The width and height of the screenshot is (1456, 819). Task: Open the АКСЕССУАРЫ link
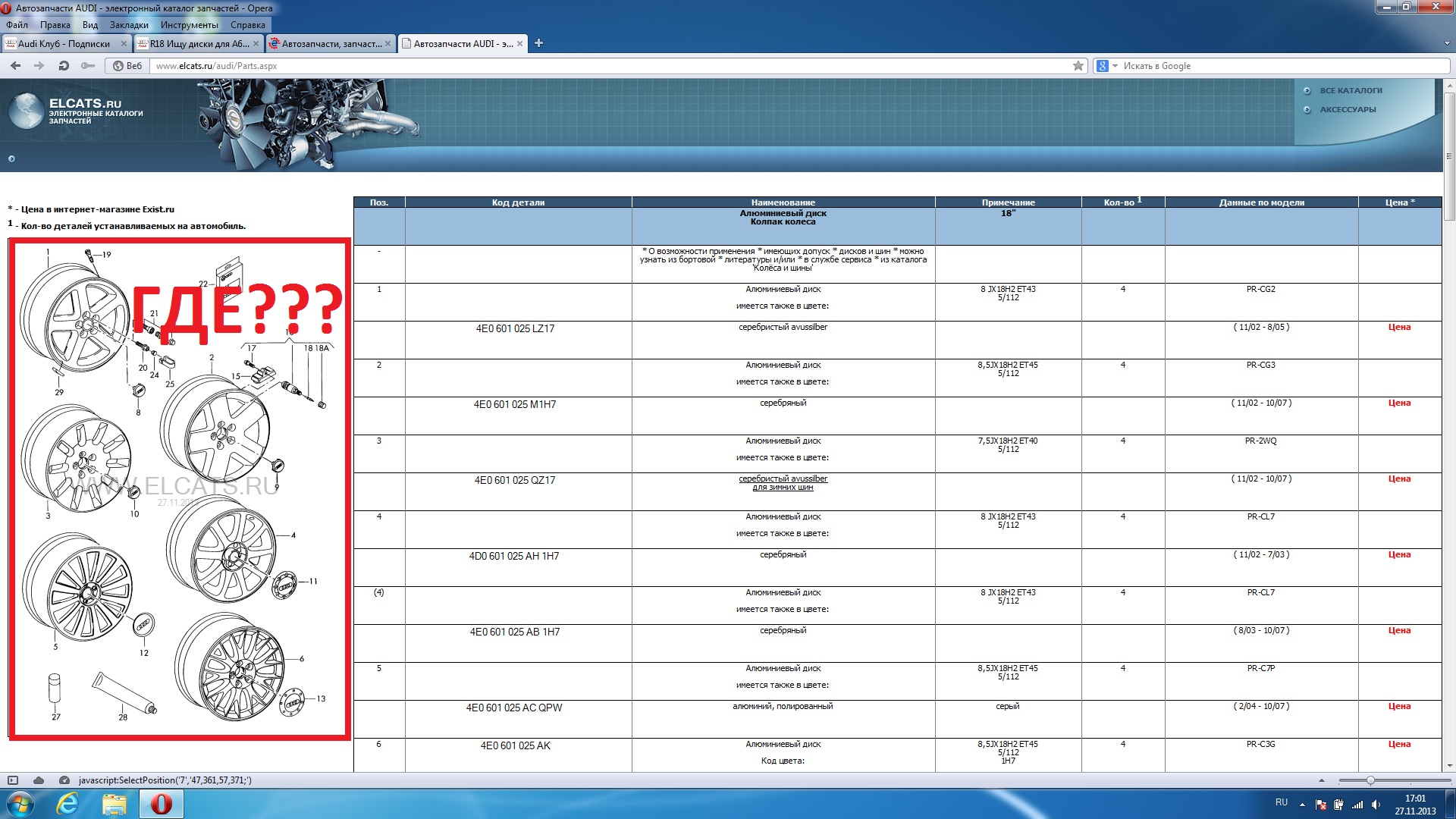1348,110
